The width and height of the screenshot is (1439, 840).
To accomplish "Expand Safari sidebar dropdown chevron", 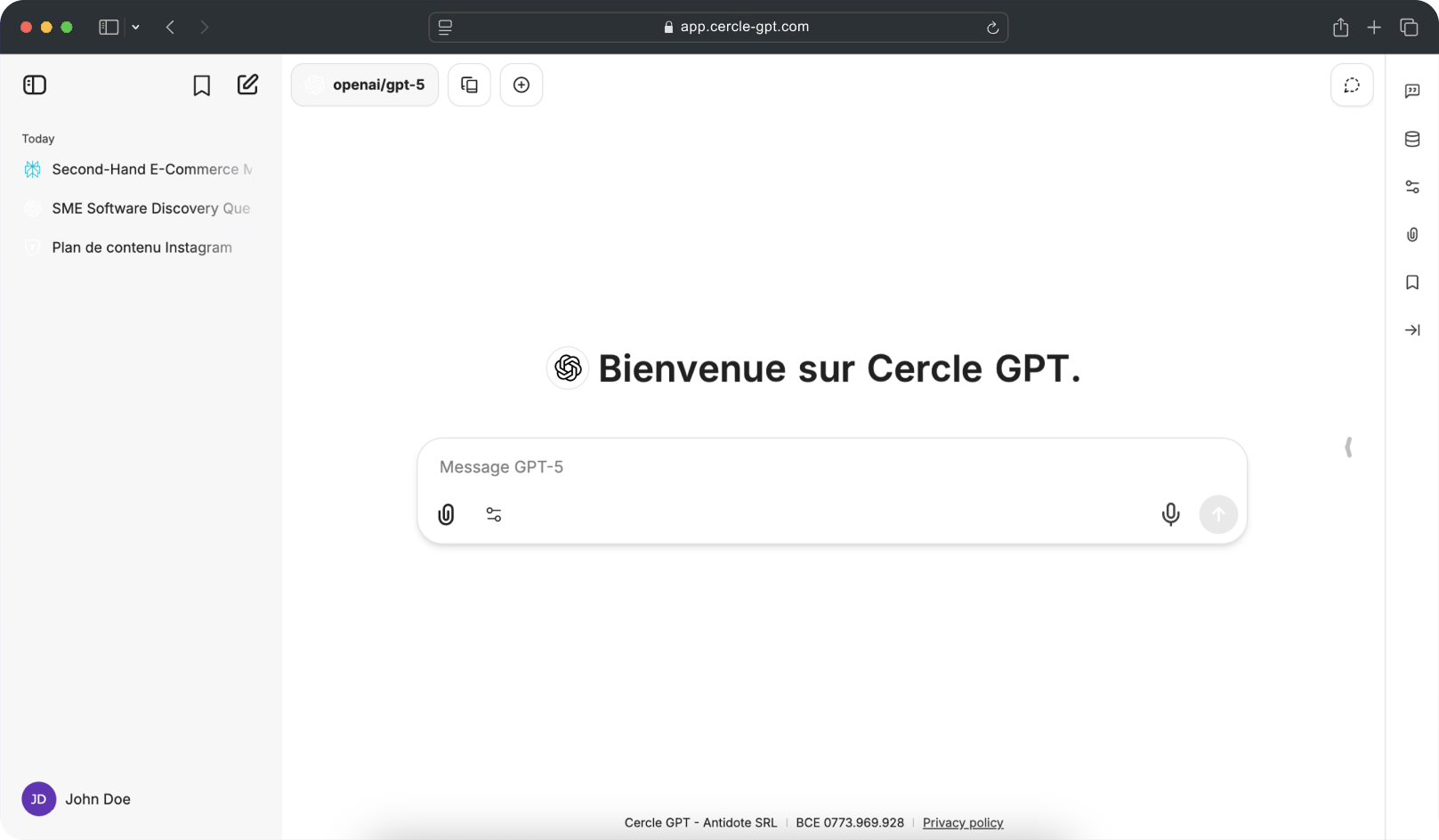I will pos(135,28).
